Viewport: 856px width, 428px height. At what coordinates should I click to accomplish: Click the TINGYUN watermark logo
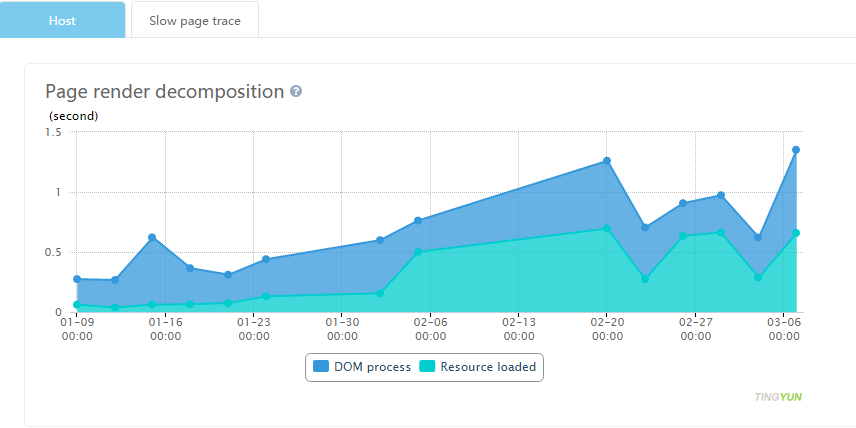pyautogui.click(x=778, y=397)
